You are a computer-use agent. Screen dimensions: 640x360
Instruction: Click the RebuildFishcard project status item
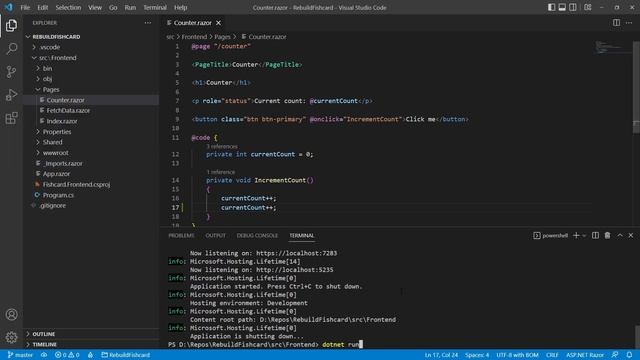(x=126, y=355)
